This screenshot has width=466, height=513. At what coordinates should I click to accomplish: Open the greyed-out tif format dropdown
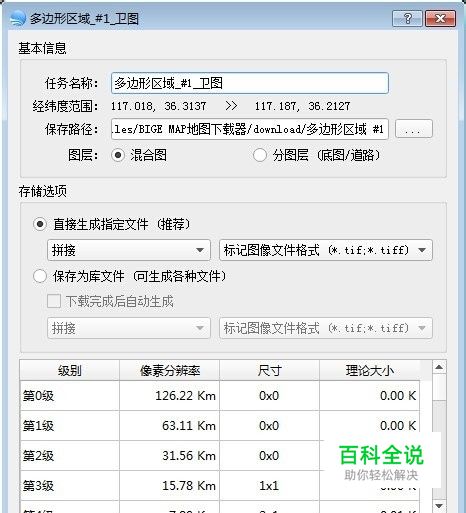coord(326,328)
